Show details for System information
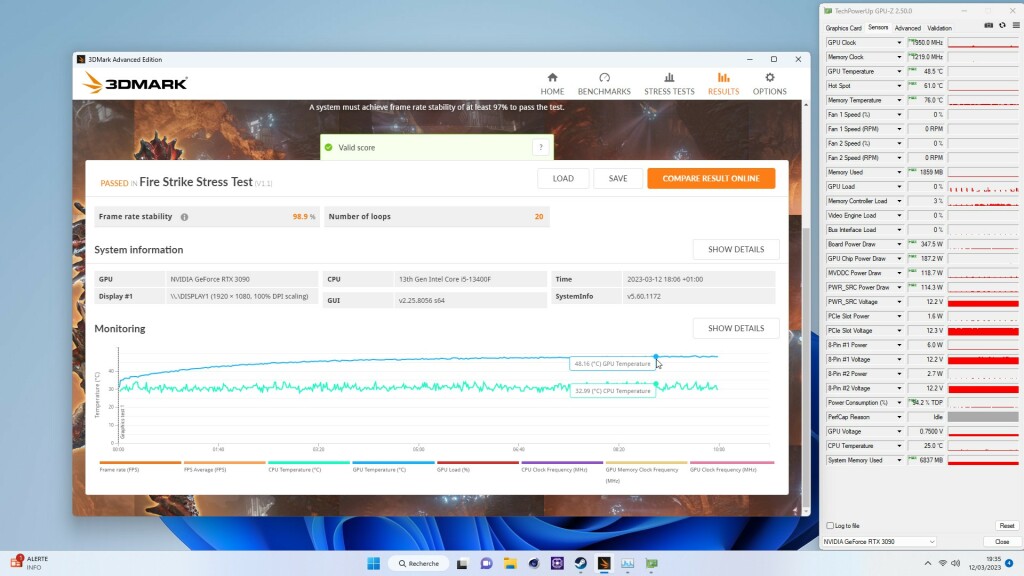 click(736, 249)
